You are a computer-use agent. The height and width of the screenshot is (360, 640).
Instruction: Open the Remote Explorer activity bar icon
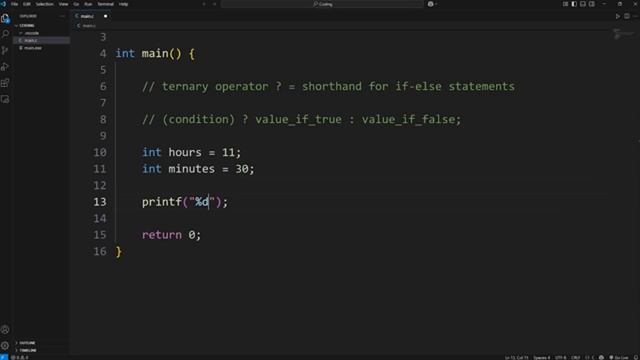click(x=5, y=99)
